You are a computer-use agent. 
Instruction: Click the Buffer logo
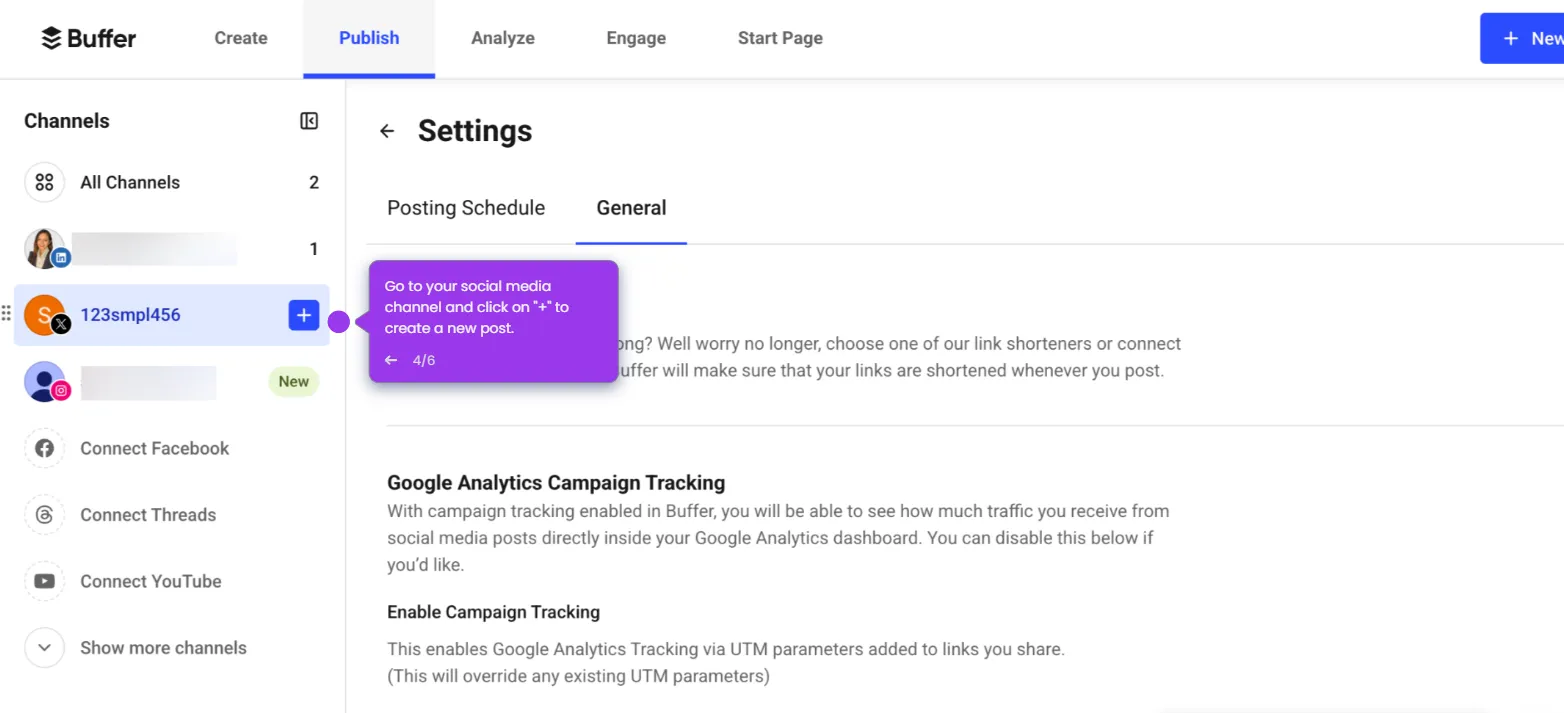(x=88, y=38)
